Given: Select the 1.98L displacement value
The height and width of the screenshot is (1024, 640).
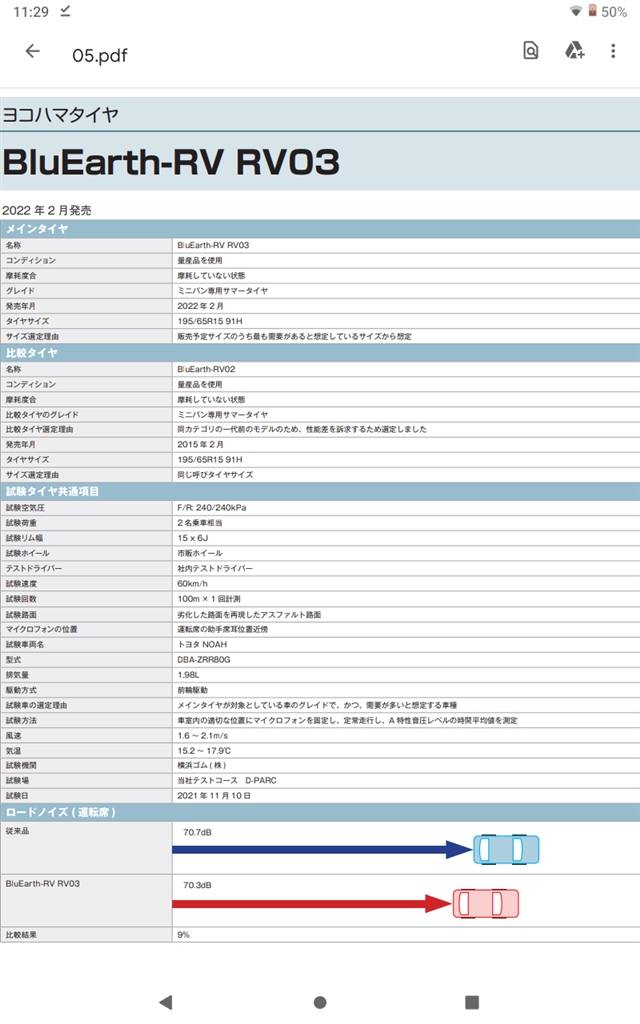Looking at the screenshot, I should click(188, 675).
